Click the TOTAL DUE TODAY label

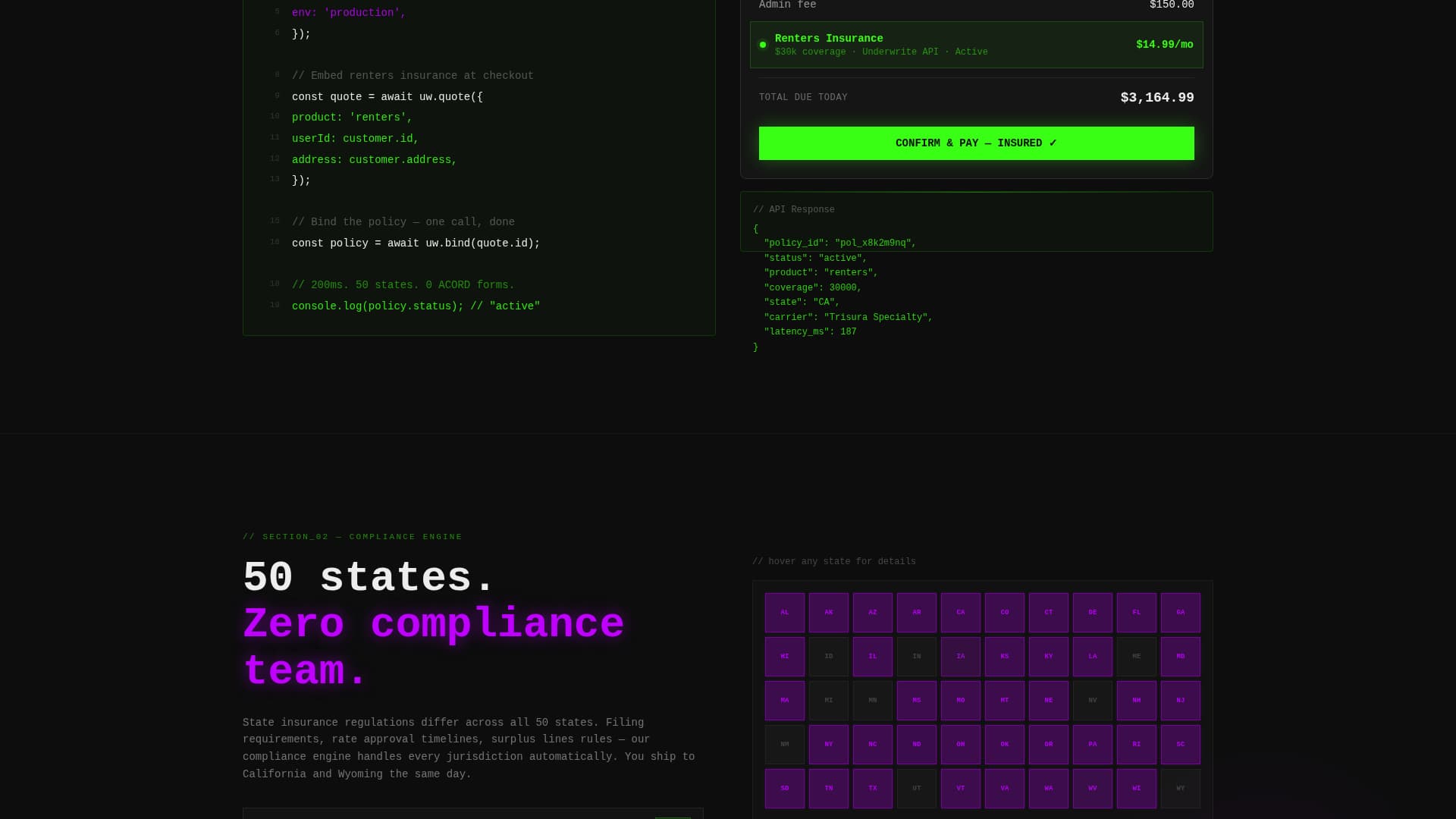(x=803, y=98)
